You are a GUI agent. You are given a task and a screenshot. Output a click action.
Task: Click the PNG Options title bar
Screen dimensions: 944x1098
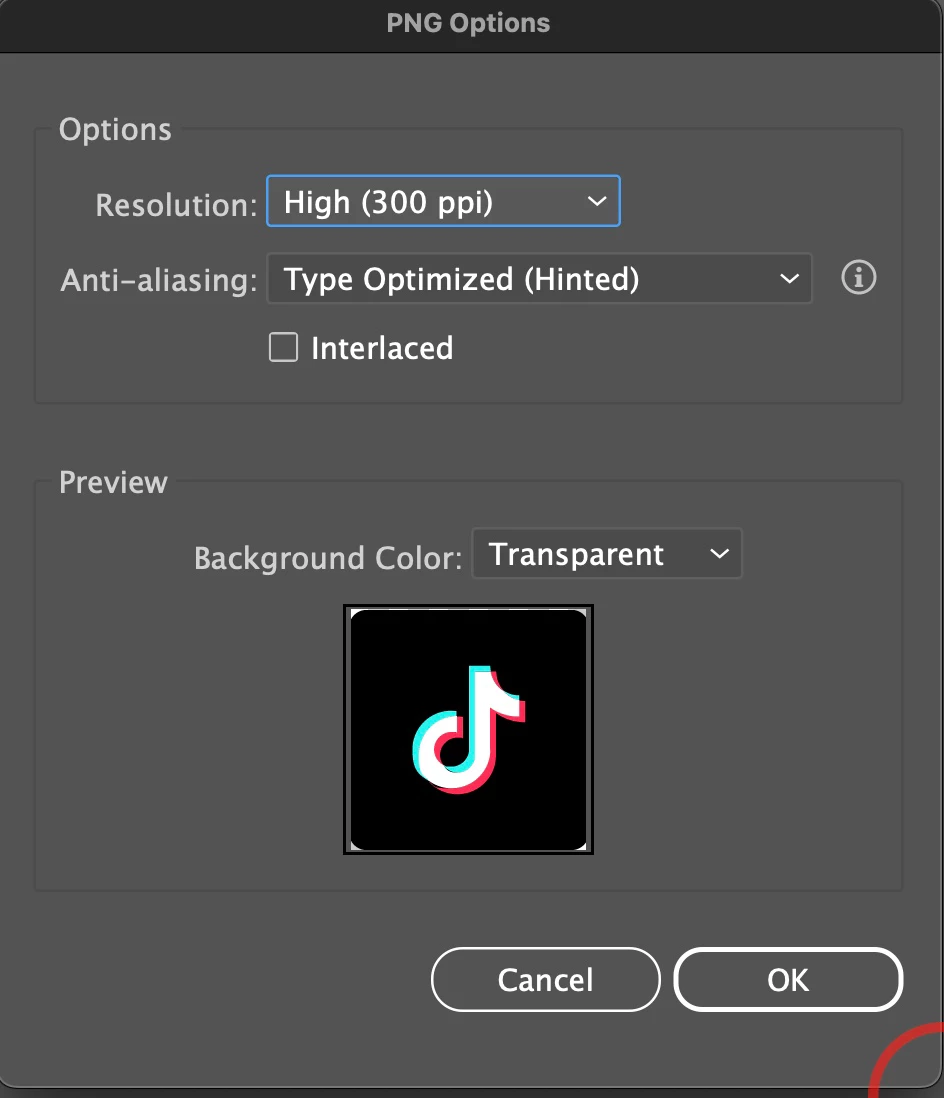(468, 24)
